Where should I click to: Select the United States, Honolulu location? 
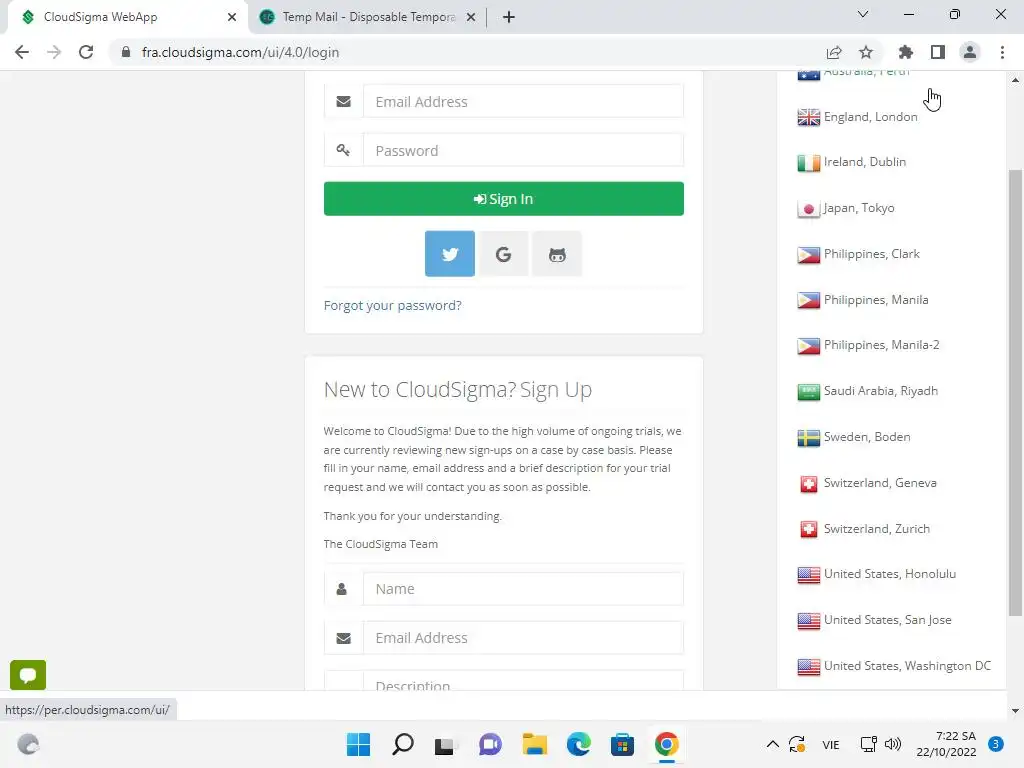pos(889,574)
